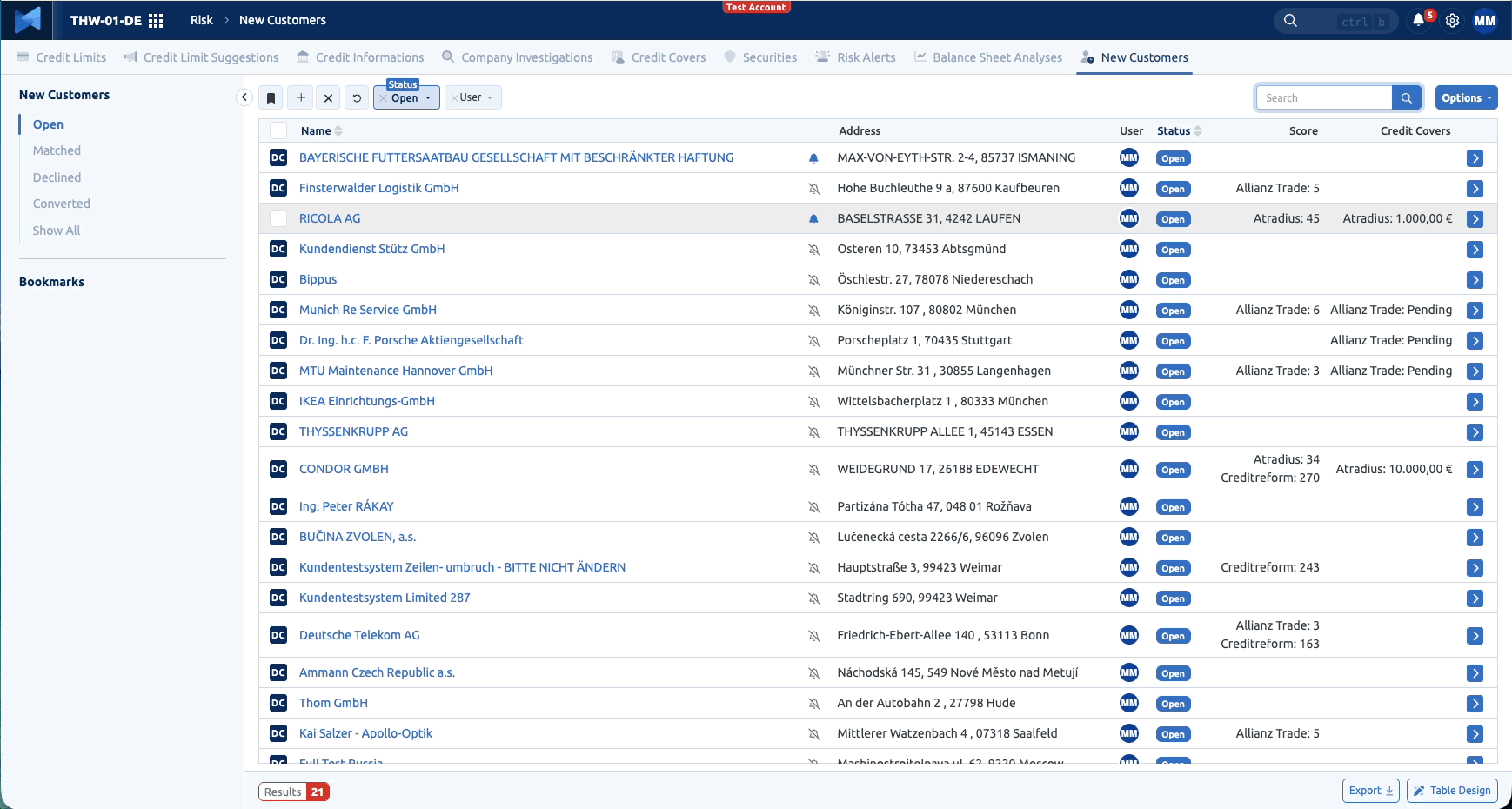Open row arrow for Thom GmbH

point(1475,704)
